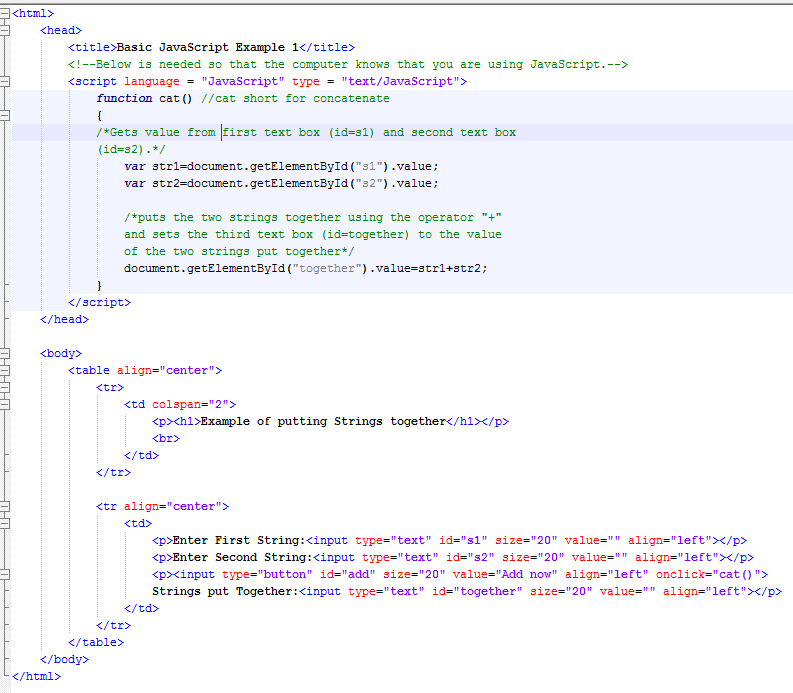The height and width of the screenshot is (693, 793).
Task: Collapse the <head> section fold marker
Action: [5, 31]
